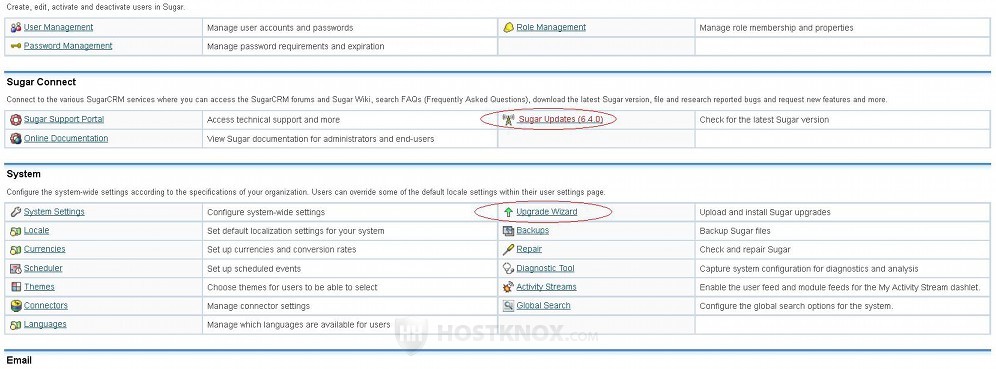Click the 'System' section heading

pyautogui.click(x=24, y=174)
